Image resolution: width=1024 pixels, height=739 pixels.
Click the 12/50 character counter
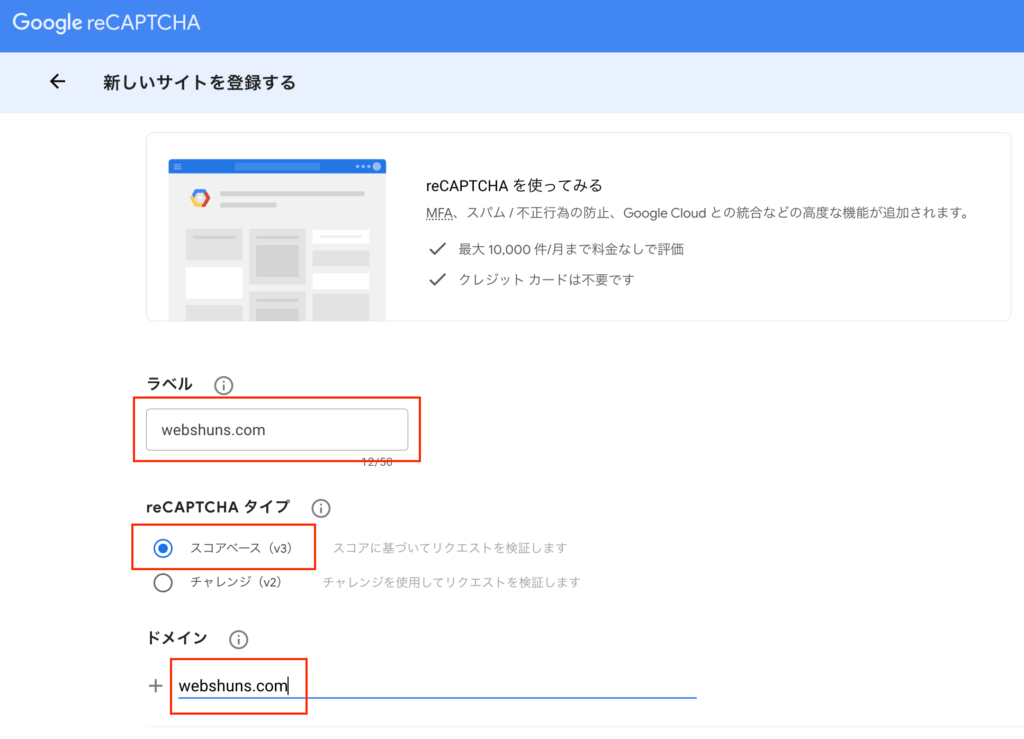378,461
